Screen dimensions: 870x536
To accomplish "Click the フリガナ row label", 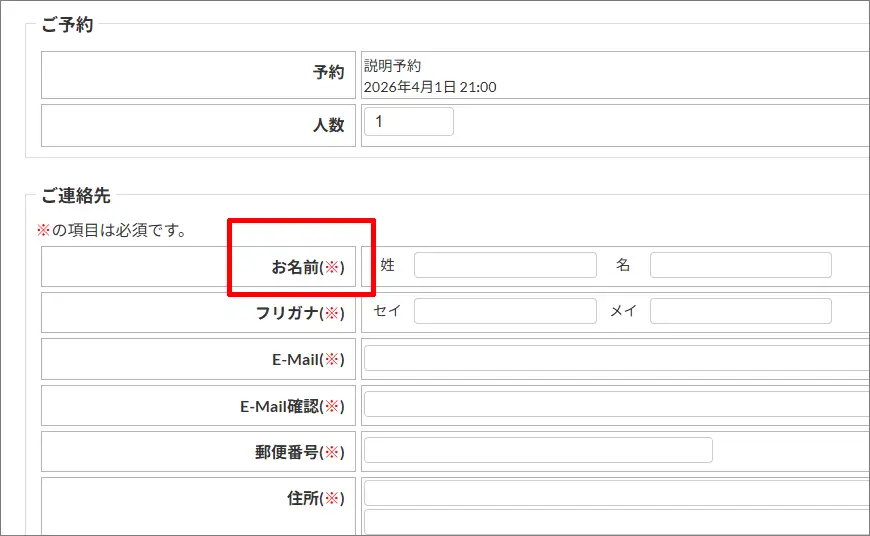I will (300, 313).
